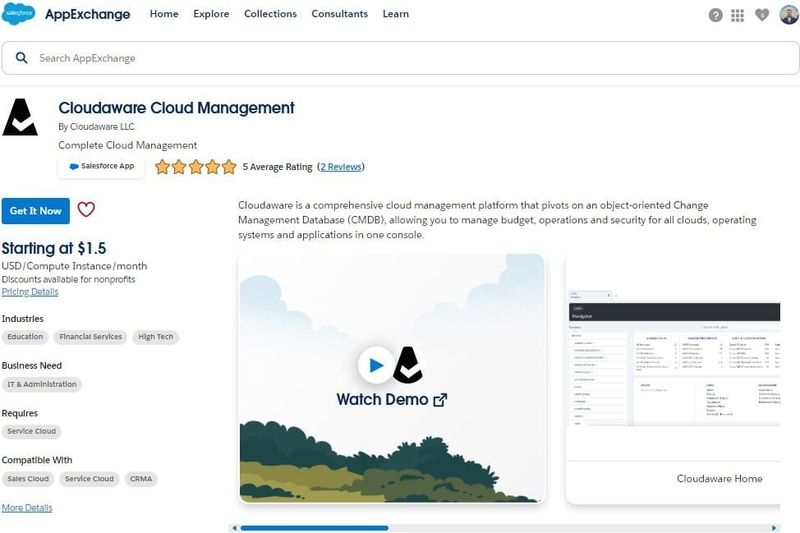
Task: Open favorites heart icon in header
Action: coord(762,15)
